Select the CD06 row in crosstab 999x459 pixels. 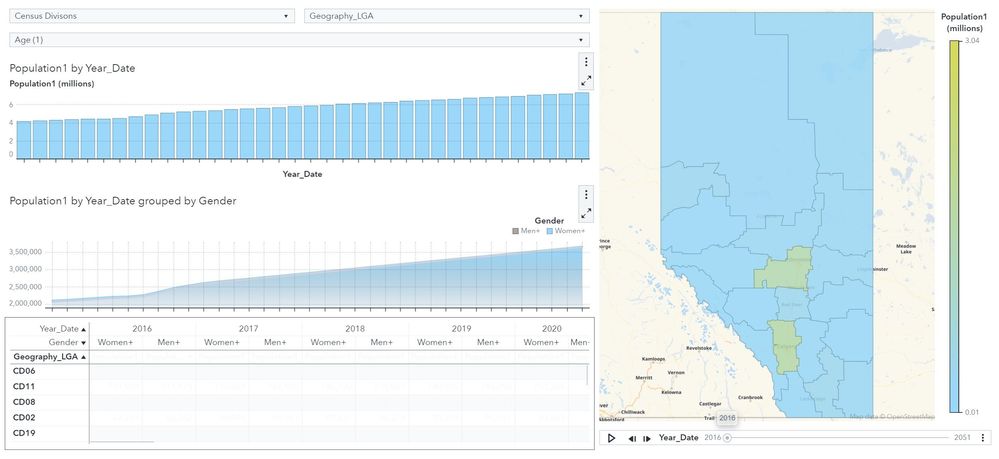point(24,371)
